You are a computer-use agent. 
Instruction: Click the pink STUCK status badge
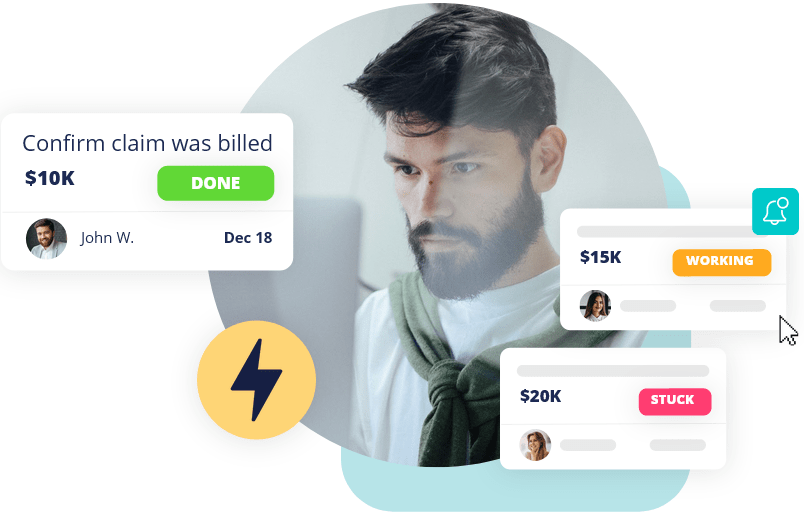675,402
